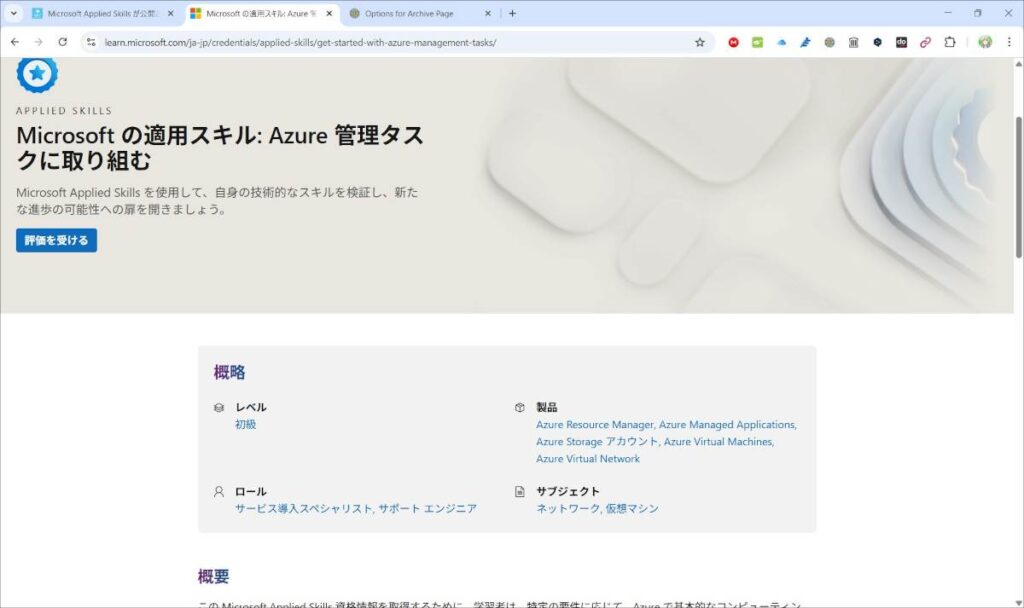Open the Azure Virtual Machines link
The width and height of the screenshot is (1024, 608).
pyautogui.click(x=718, y=441)
